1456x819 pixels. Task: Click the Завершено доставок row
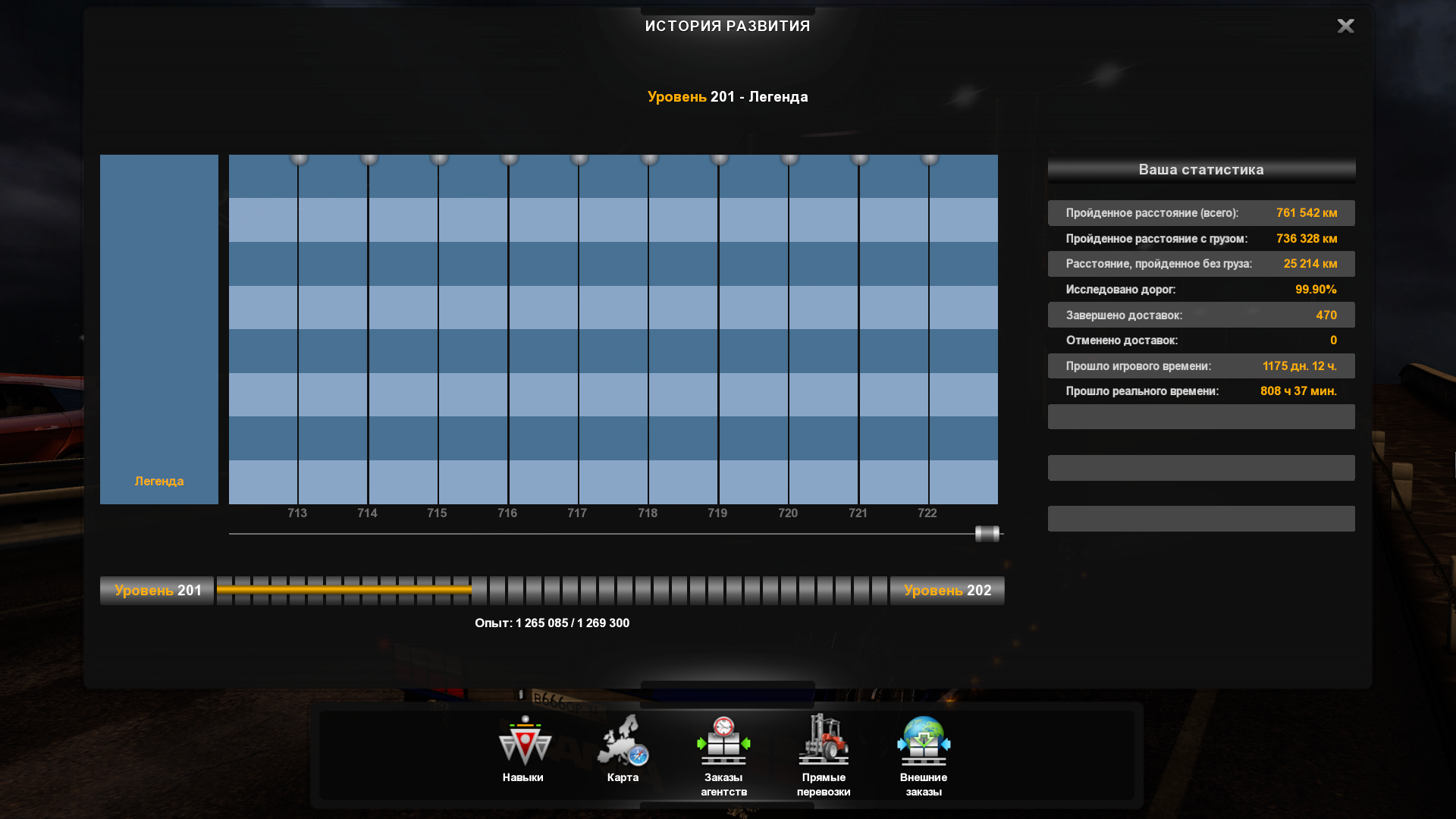click(x=1201, y=315)
